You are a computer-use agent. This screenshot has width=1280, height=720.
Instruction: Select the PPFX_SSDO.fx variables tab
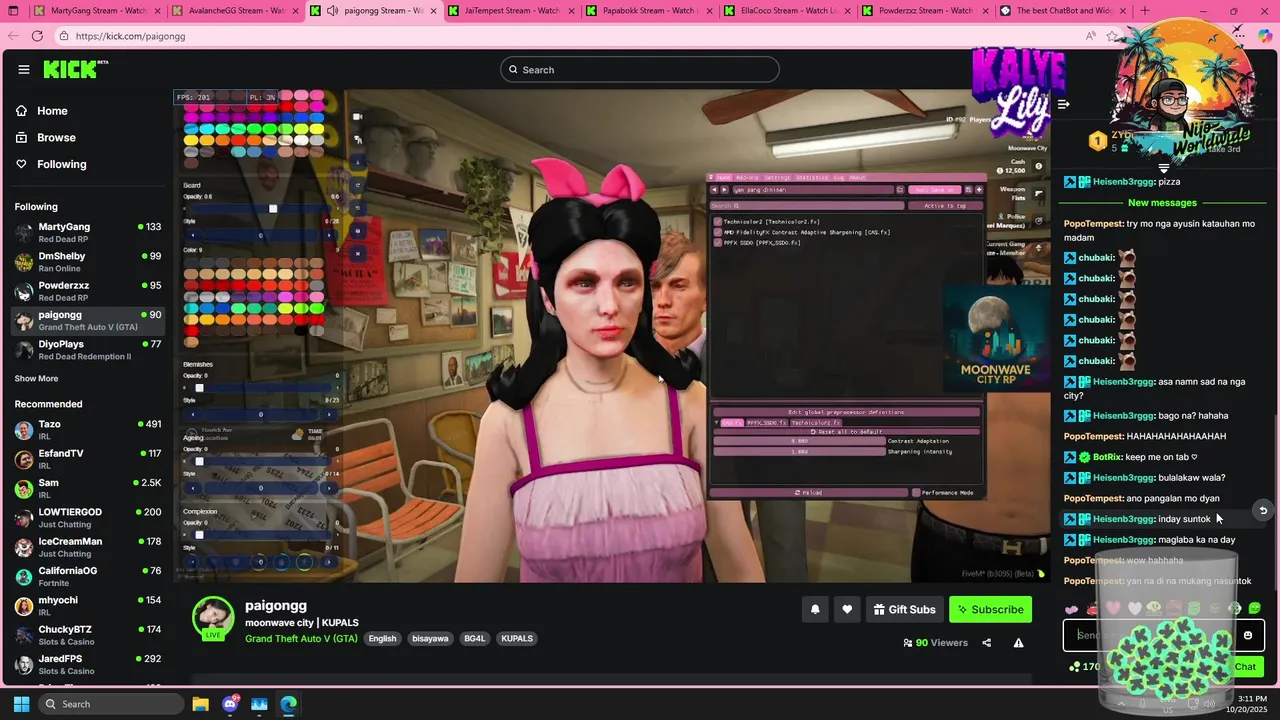point(767,422)
